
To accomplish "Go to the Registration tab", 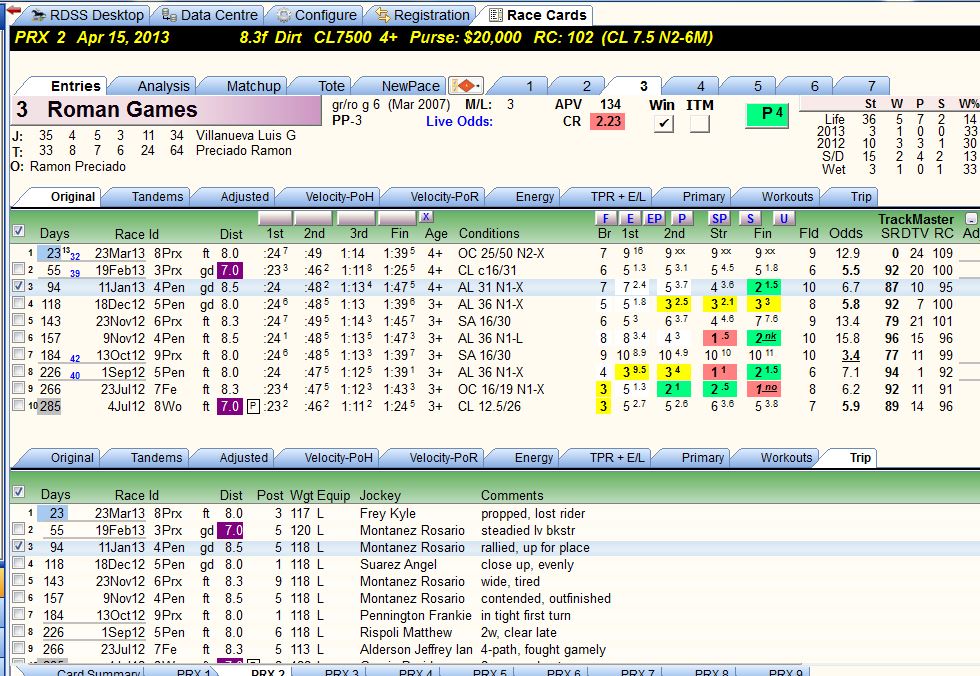I will point(423,15).
